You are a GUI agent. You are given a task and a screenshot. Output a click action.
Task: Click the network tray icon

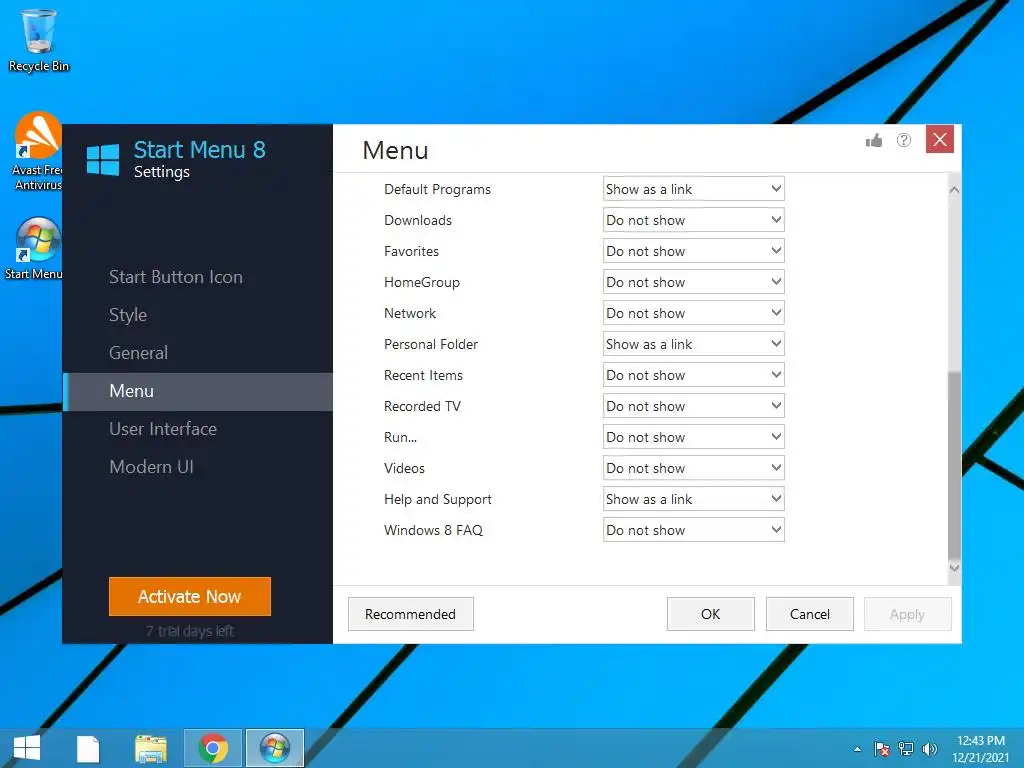(x=906, y=749)
